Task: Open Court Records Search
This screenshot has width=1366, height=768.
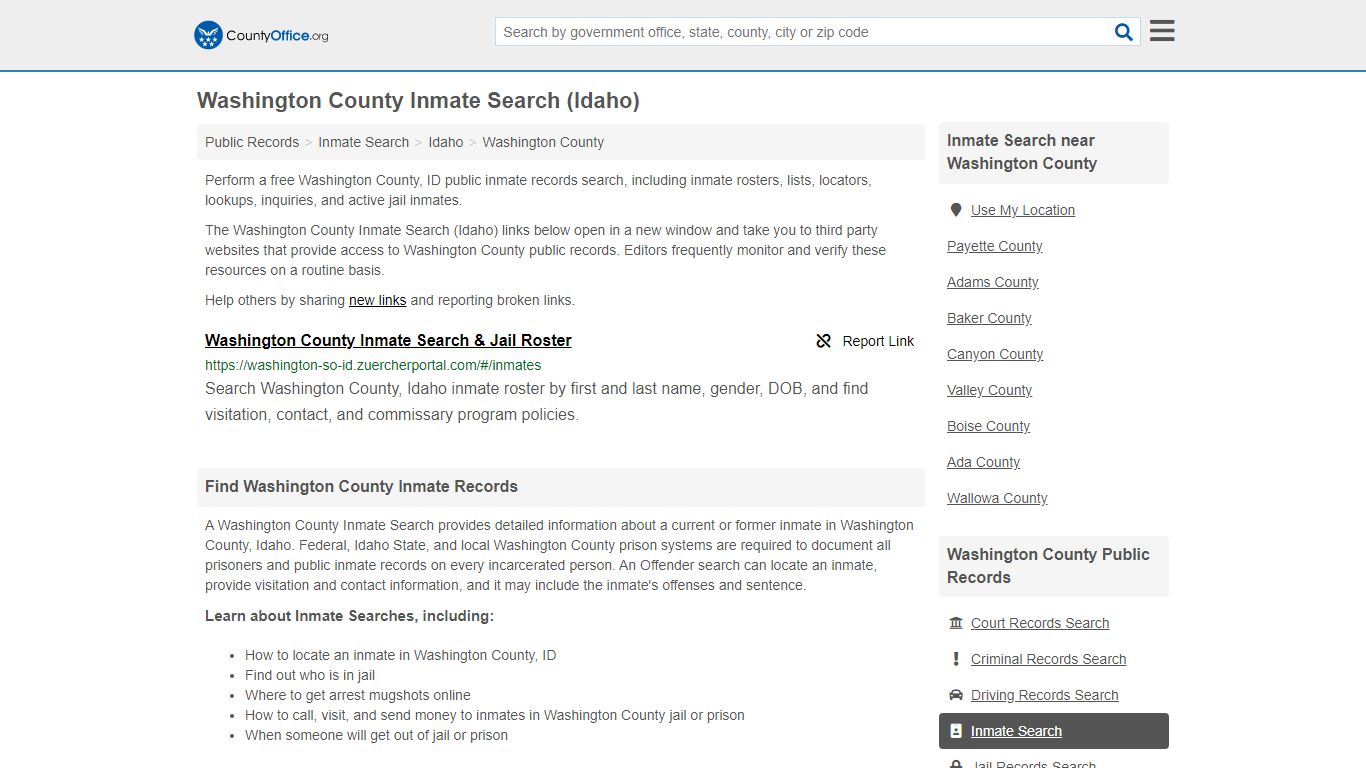Action: [x=1040, y=623]
